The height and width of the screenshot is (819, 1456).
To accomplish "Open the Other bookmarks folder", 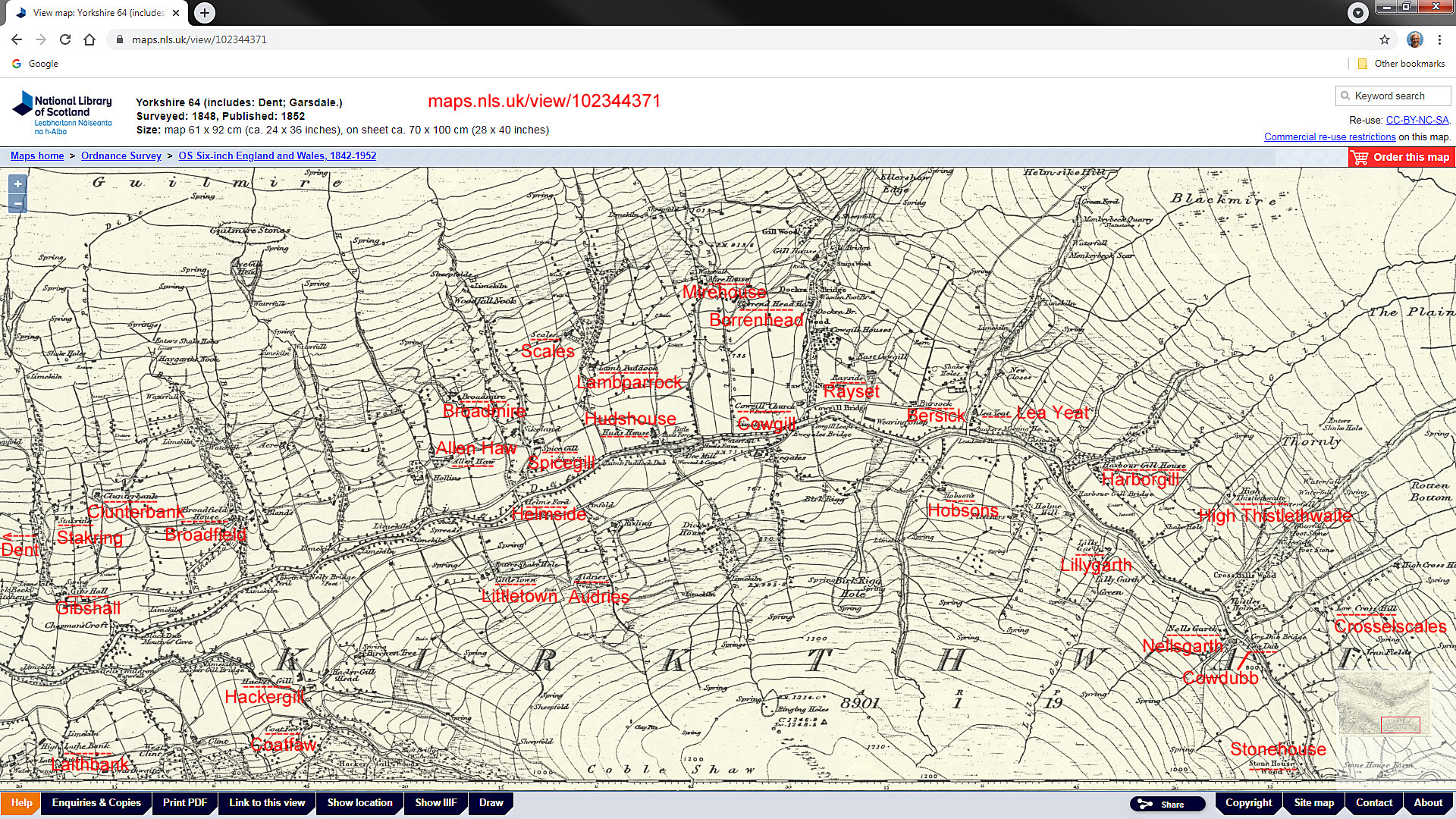I will pos(1401,64).
